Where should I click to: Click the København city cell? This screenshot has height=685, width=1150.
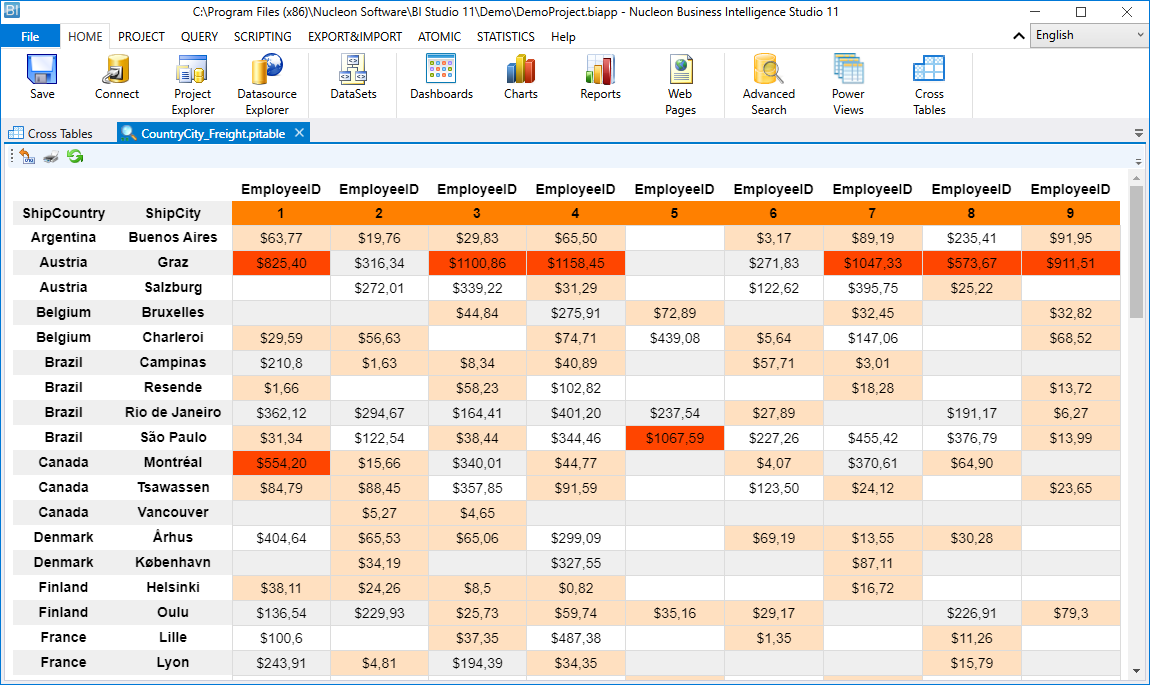click(x=173, y=563)
